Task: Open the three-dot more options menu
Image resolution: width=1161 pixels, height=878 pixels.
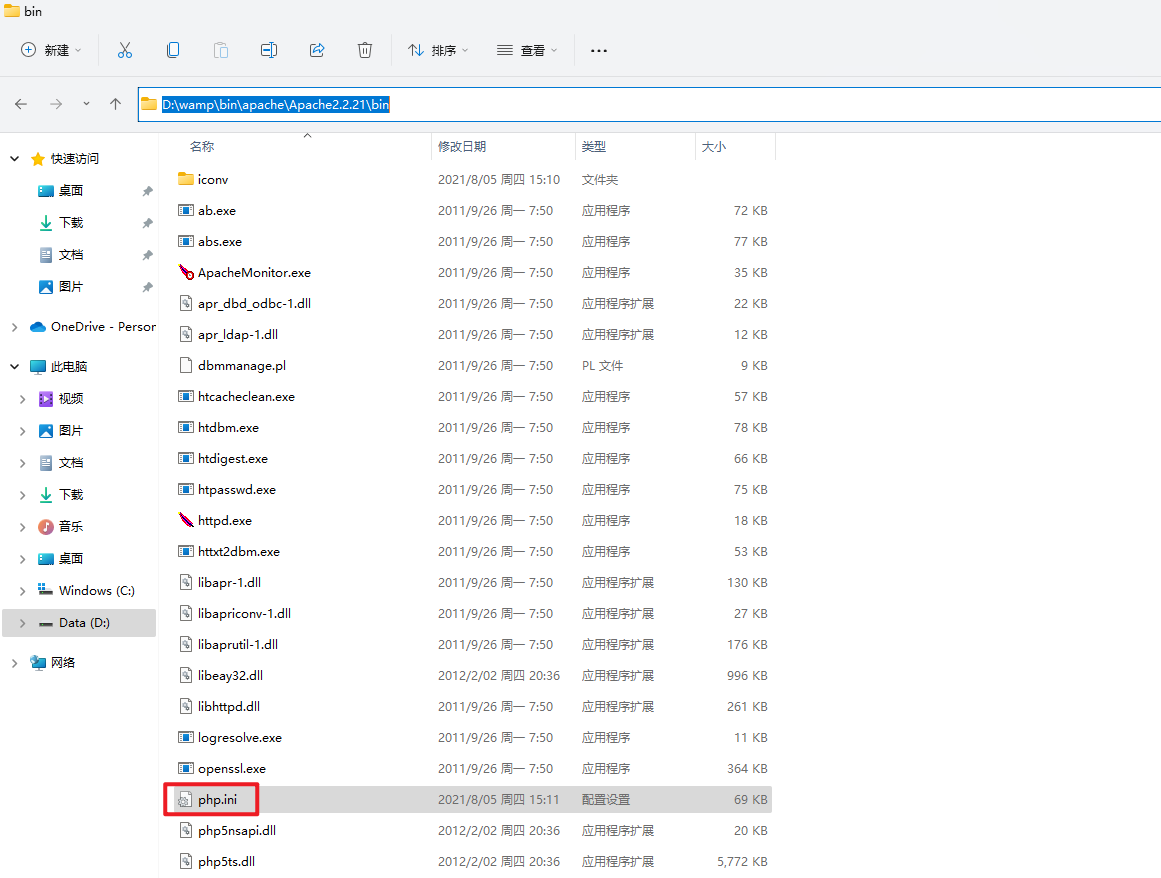Action: [598, 50]
